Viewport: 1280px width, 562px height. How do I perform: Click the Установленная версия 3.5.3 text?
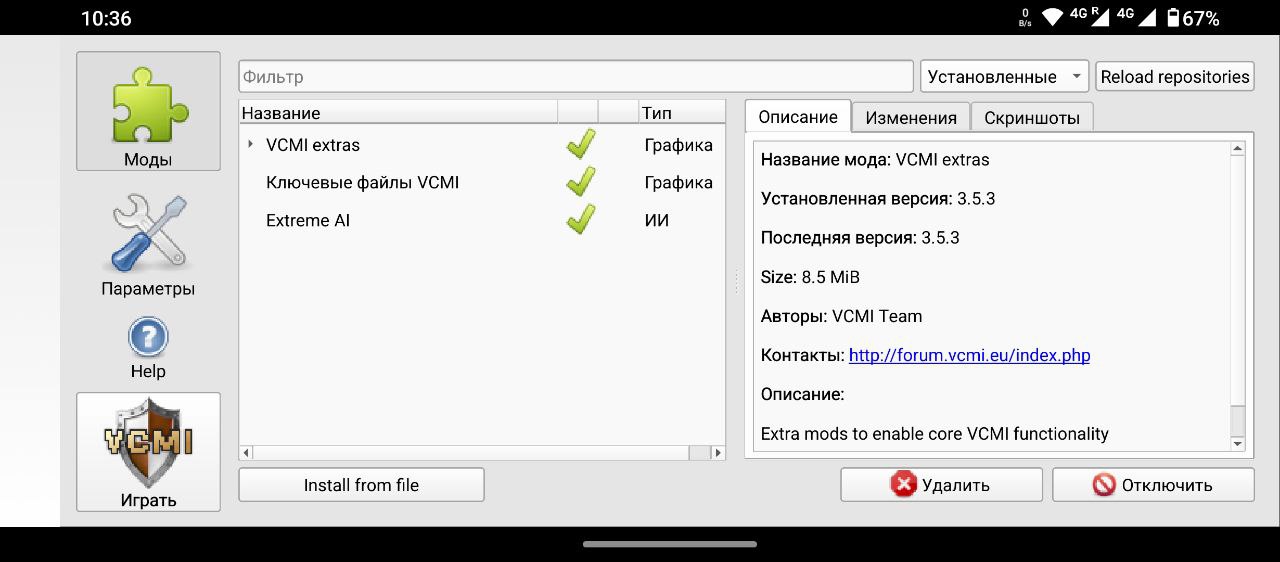878,199
